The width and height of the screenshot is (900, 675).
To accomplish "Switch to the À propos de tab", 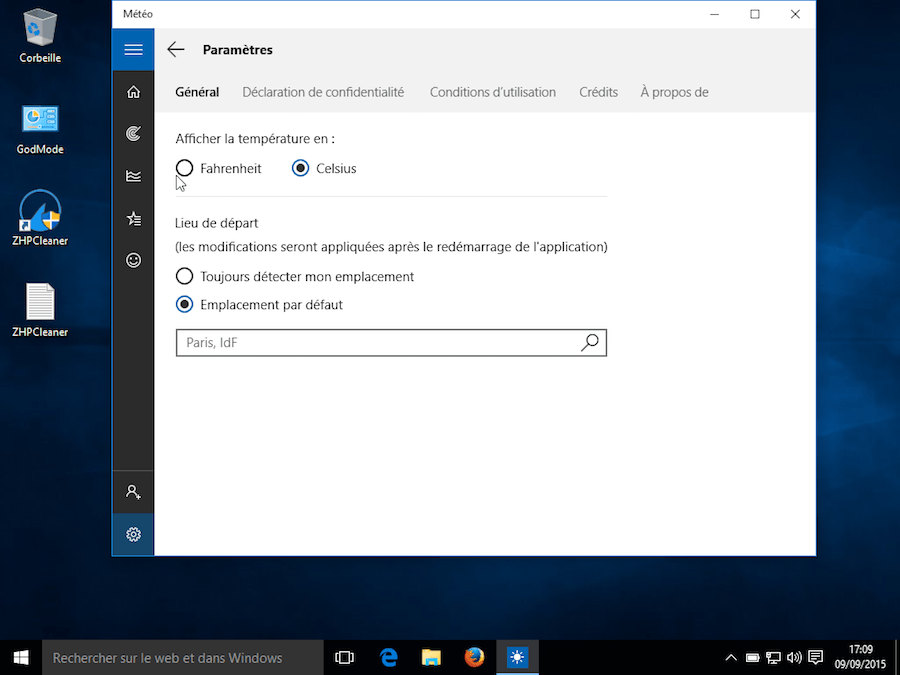I will tap(674, 92).
